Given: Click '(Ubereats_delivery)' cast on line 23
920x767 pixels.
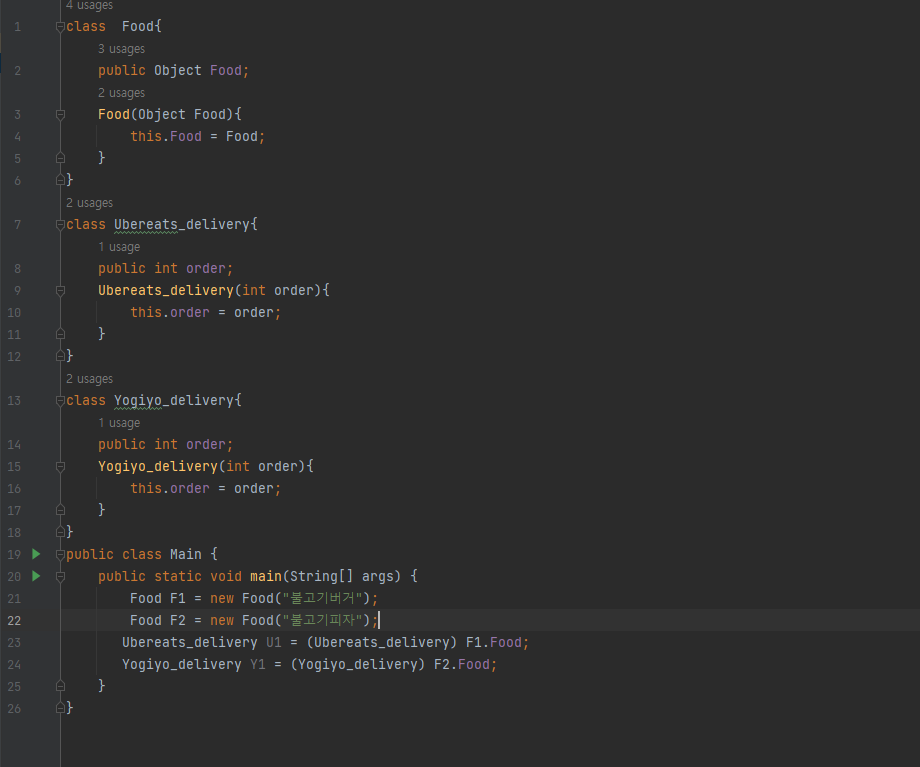Looking at the screenshot, I should tap(382, 643).
